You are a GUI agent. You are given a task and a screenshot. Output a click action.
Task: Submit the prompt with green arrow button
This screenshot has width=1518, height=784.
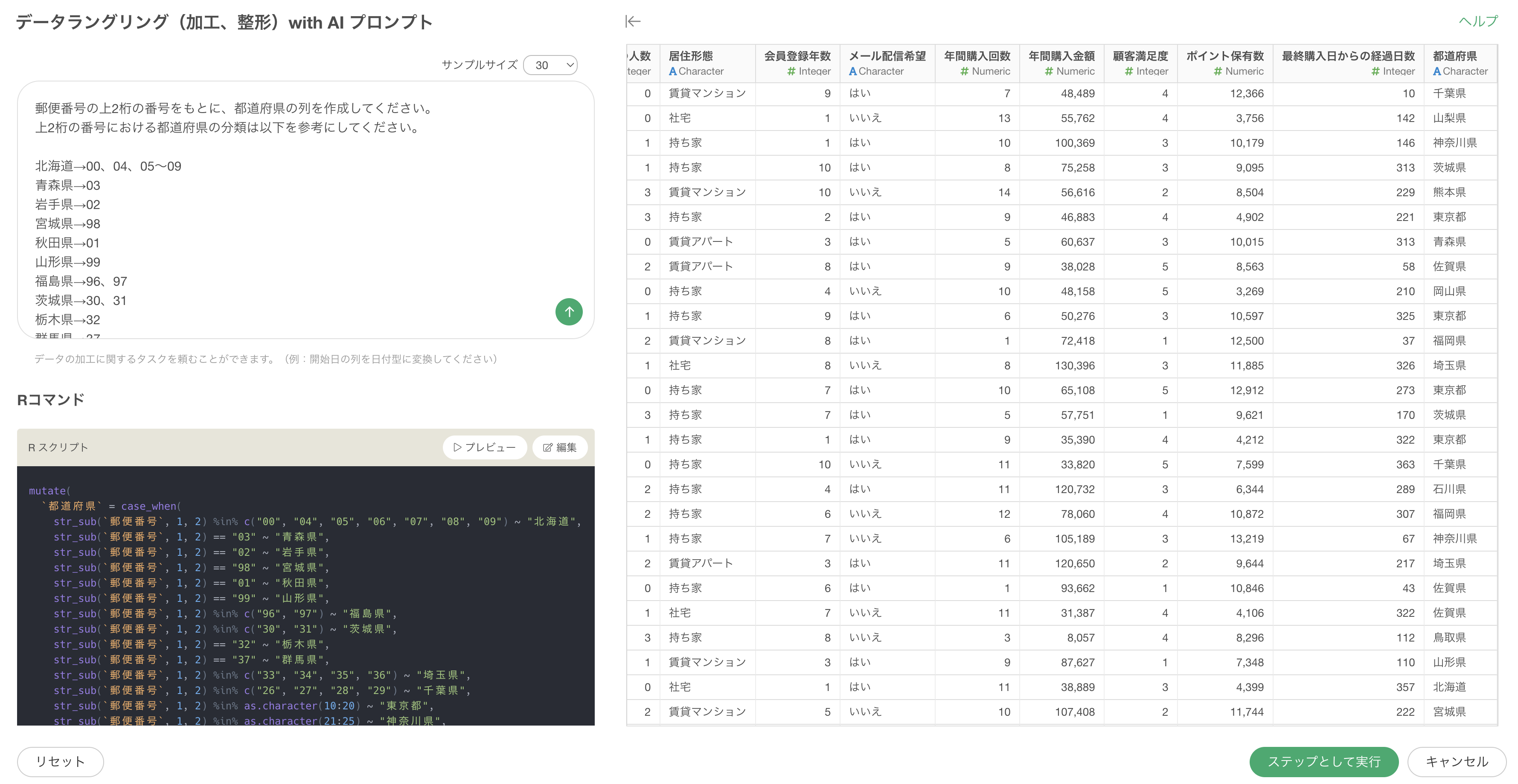point(569,312)
